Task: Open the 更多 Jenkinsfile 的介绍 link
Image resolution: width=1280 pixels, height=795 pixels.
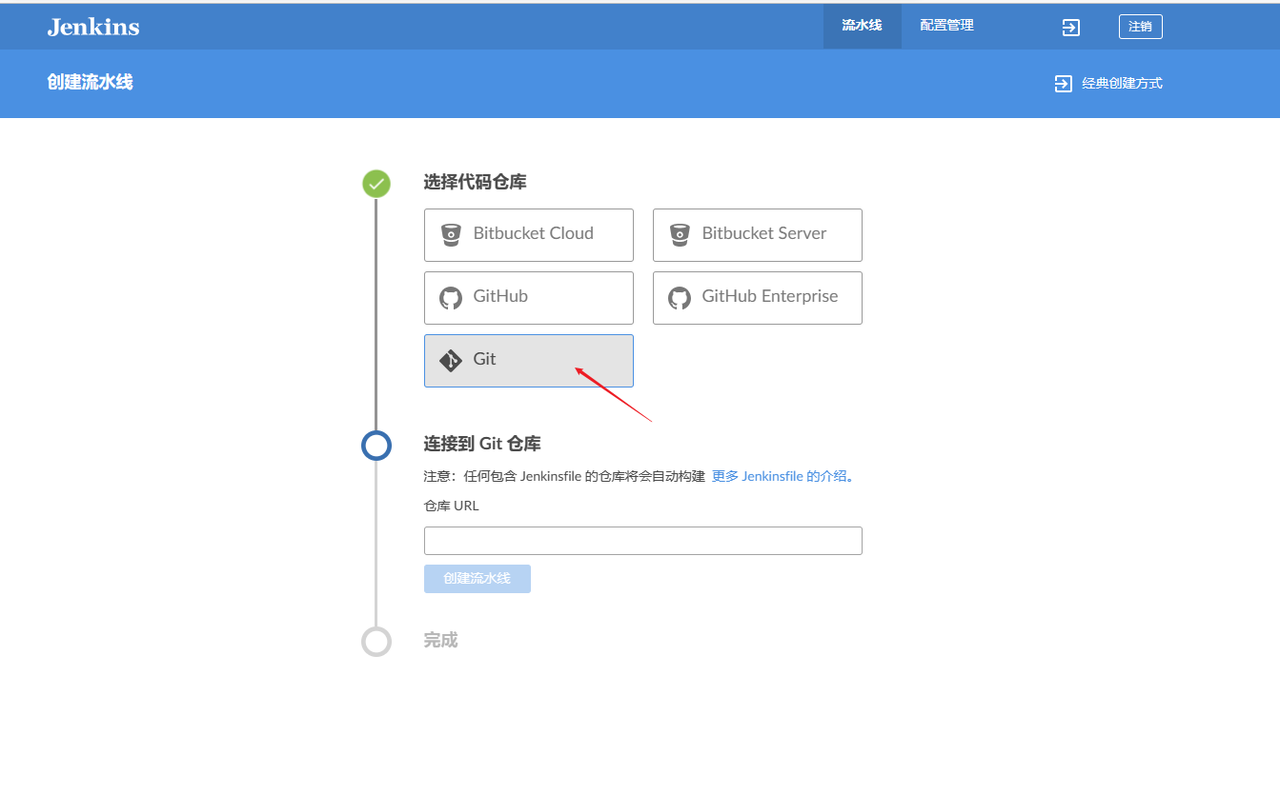Action: tap(779, 477)
